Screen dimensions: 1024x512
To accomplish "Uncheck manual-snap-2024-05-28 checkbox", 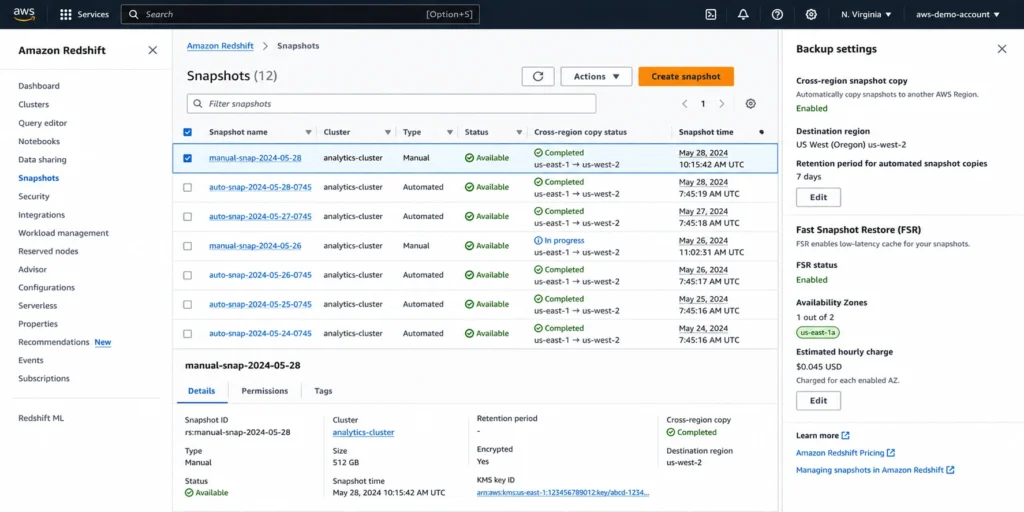I will pyautogui.click(x=187, y=158).
